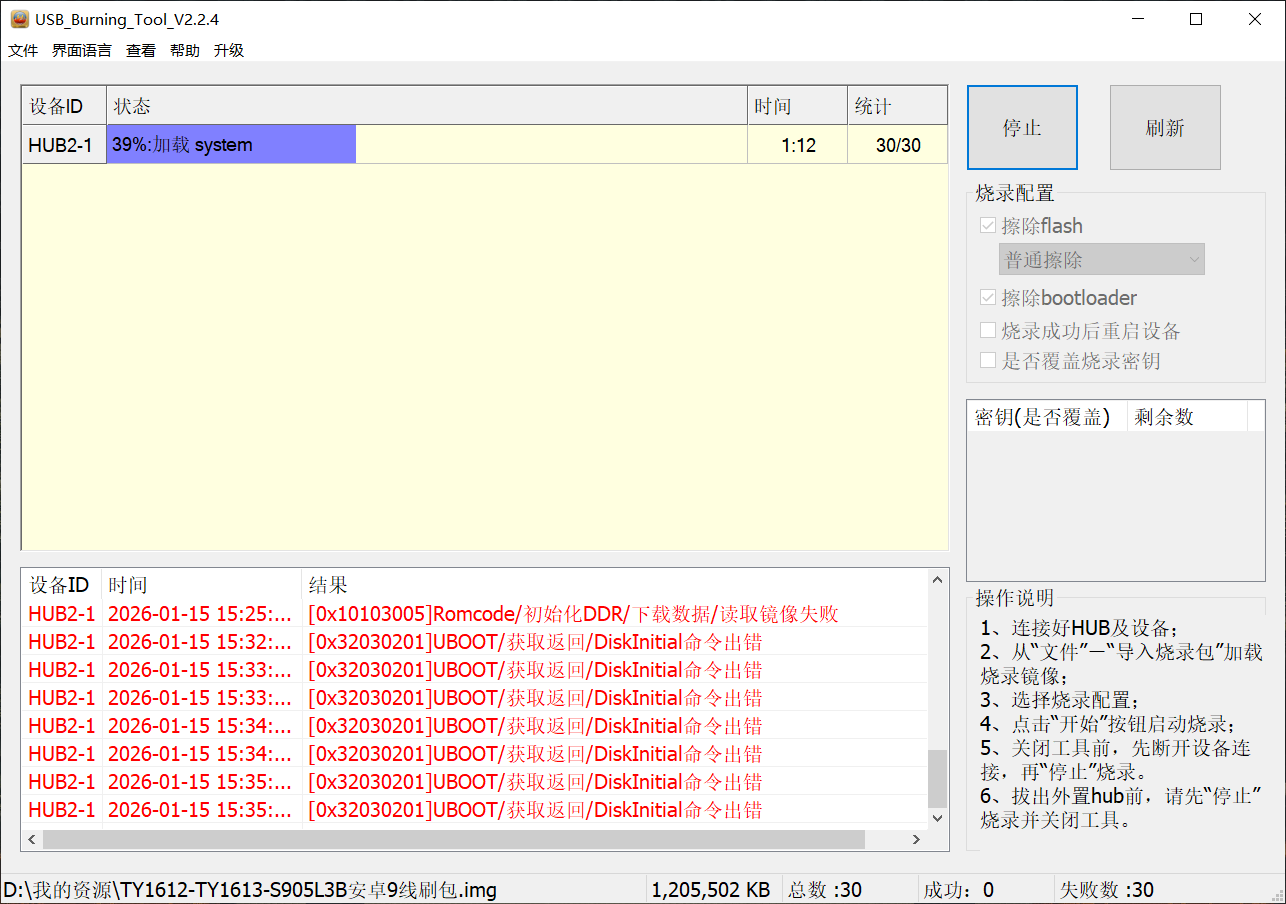Click the USB Burning Tool app icon
This screenshot has height=904, width=1286.
pyautogui.click(x=19, y=19)
